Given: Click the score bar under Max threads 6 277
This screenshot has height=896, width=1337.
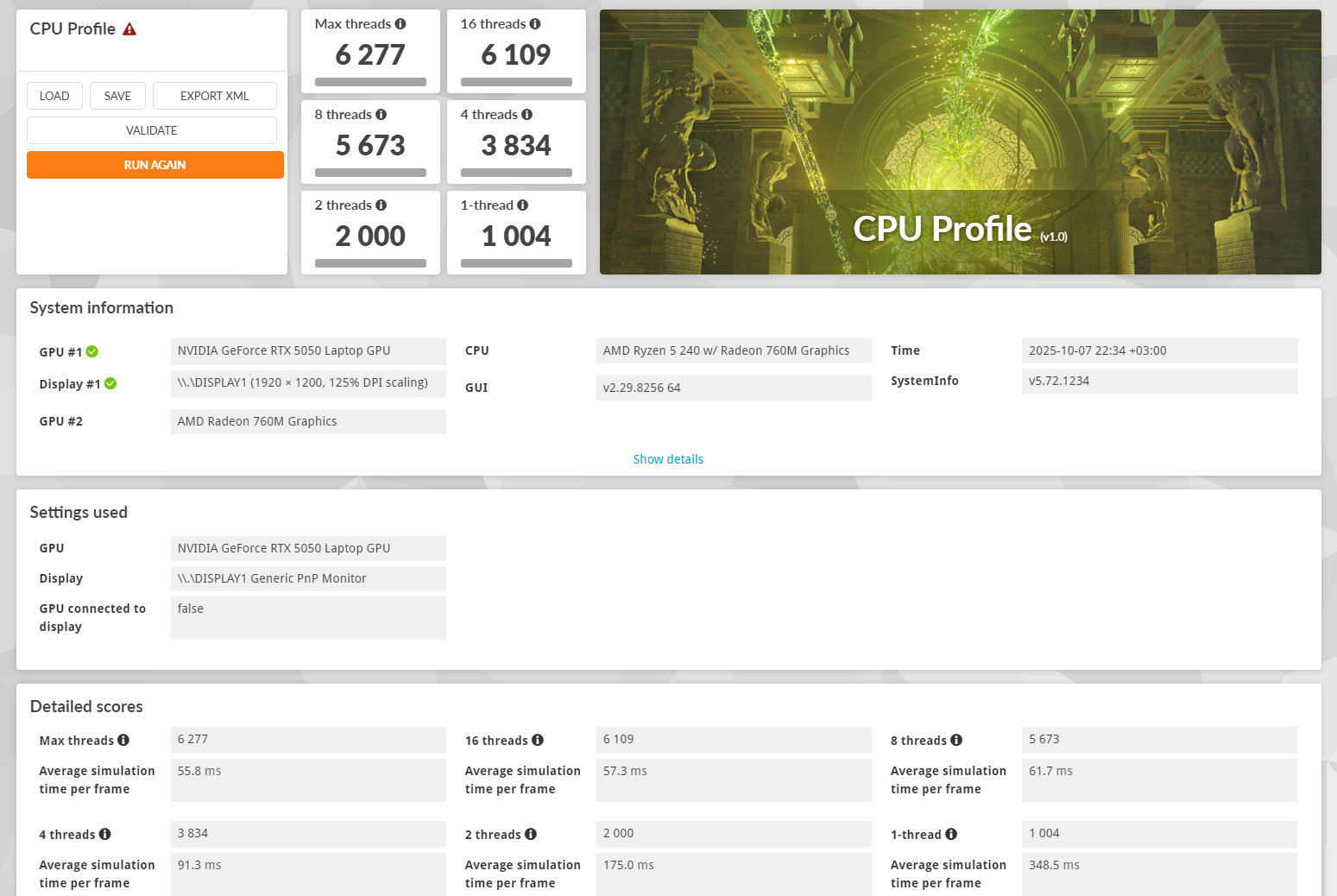Looking at the screenshot, I should [x=370, y=82].
